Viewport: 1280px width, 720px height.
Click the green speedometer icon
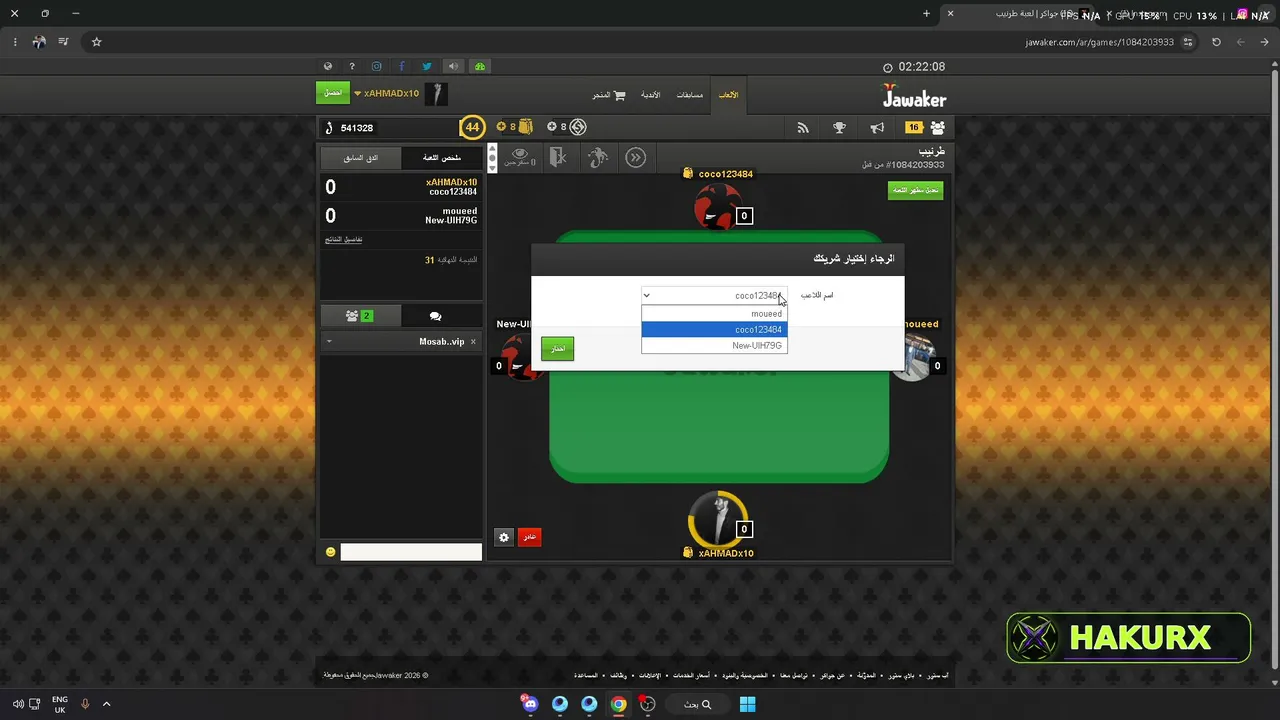click(x=480, y=67)
